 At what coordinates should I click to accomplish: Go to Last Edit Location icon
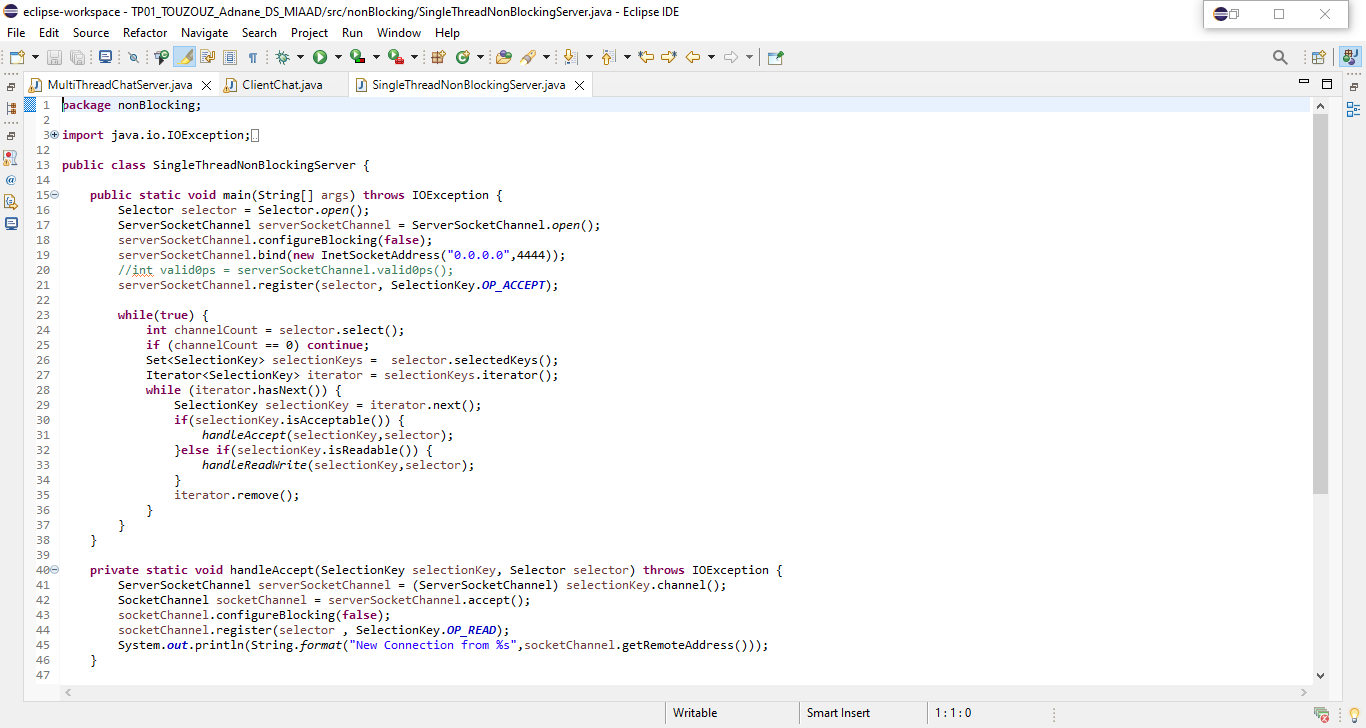click(x=645, y=57)
